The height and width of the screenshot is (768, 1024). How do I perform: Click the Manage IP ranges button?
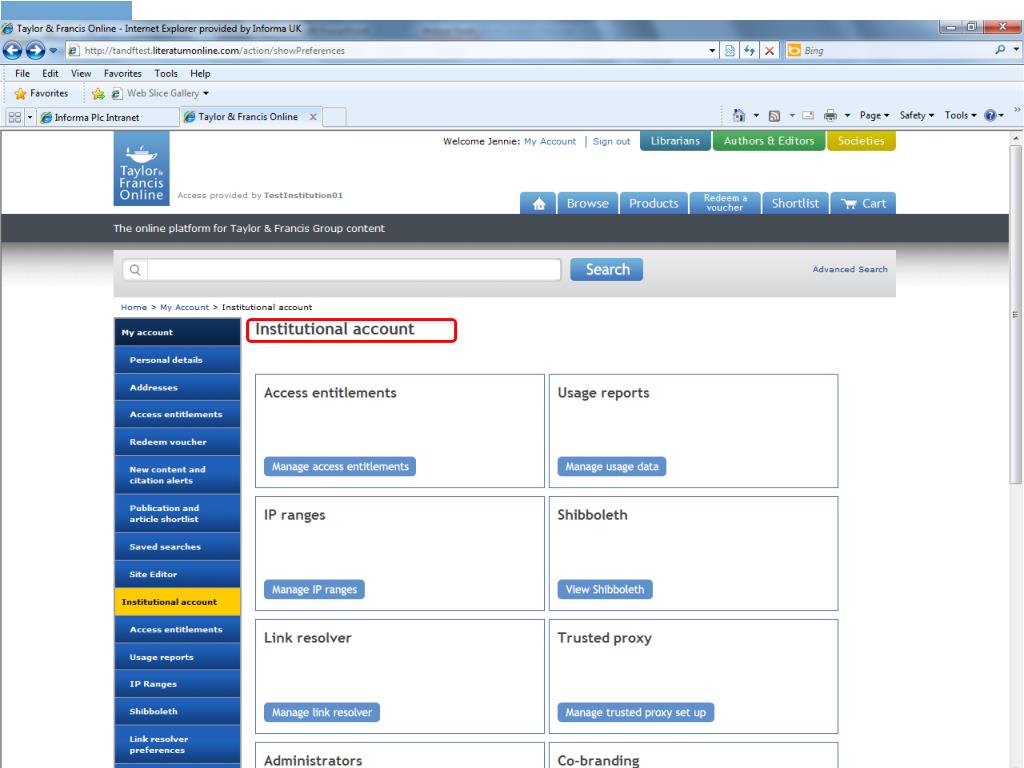click(314, 589)
